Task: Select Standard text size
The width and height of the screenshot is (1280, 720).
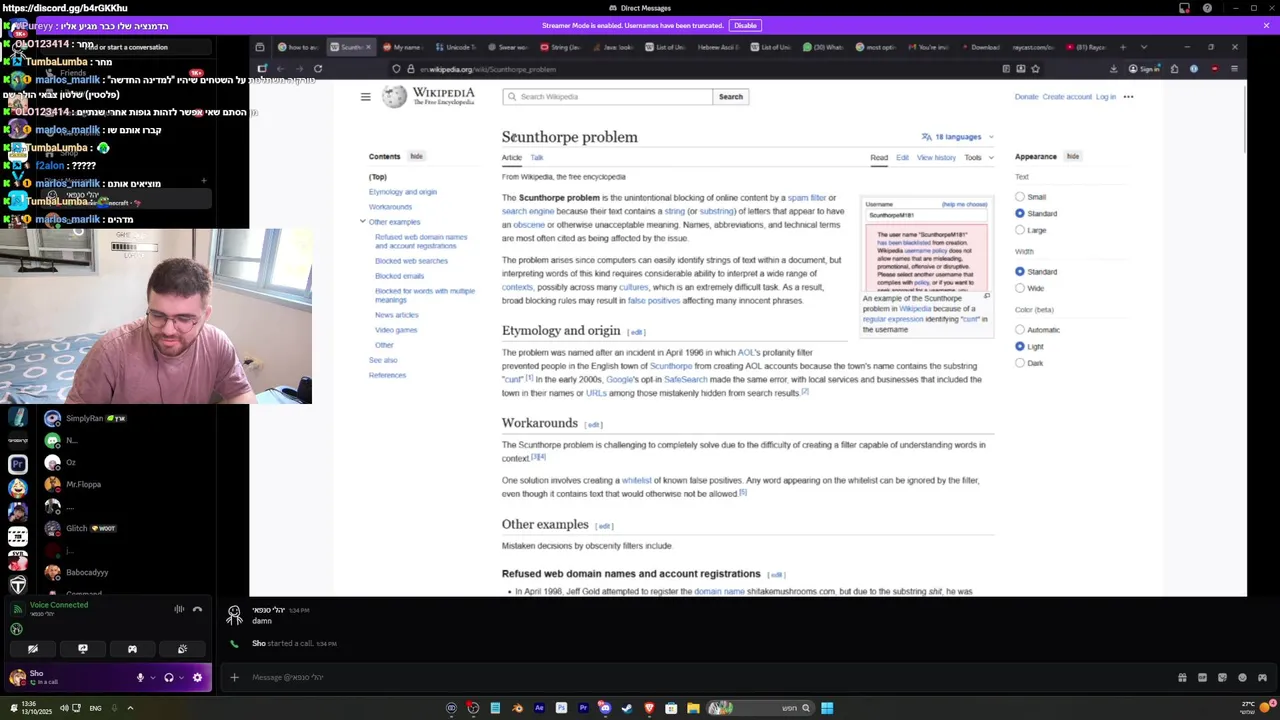Action: point(1020,213)
